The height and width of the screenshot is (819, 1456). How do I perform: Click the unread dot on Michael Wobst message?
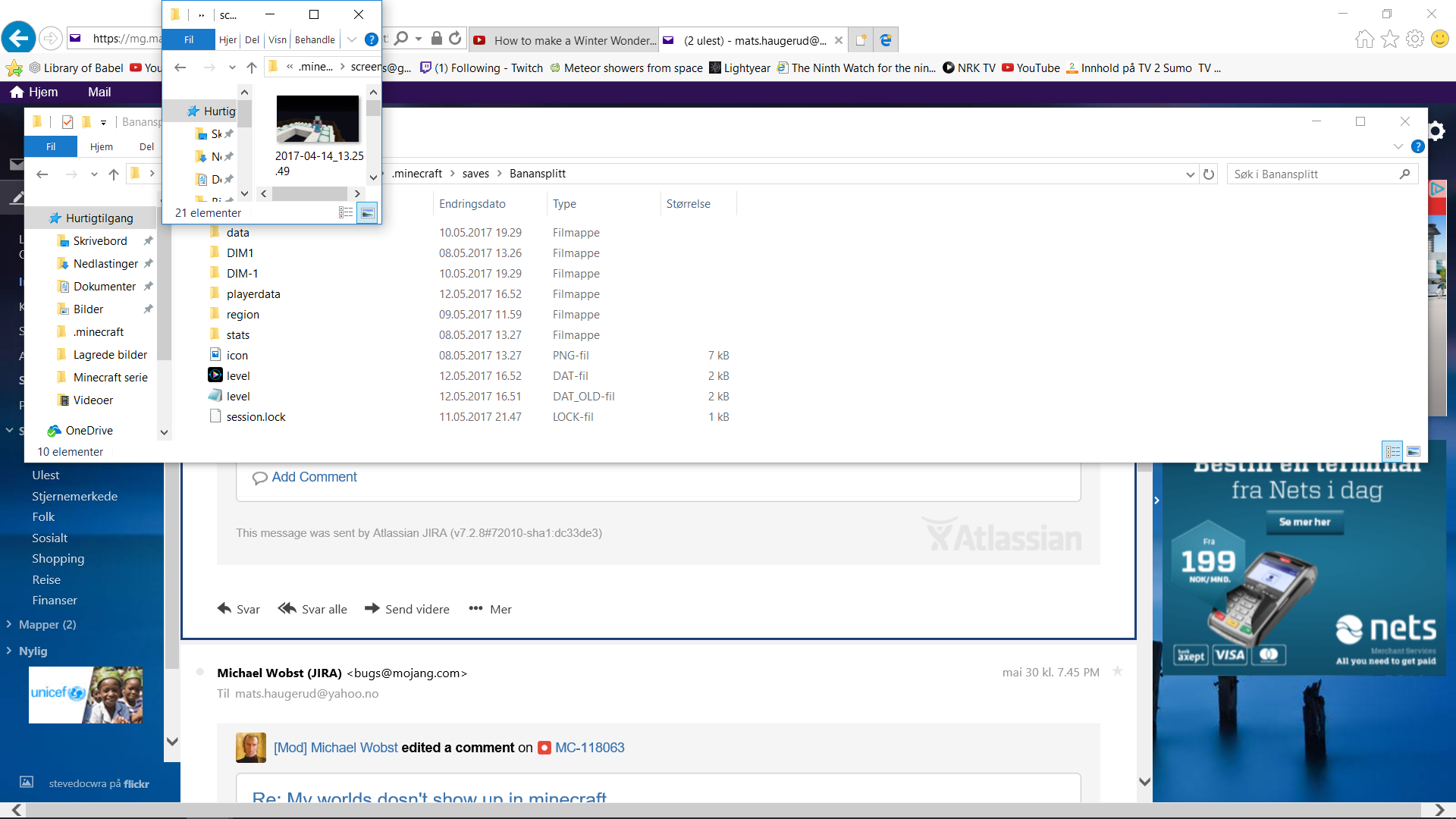(200, 672)
